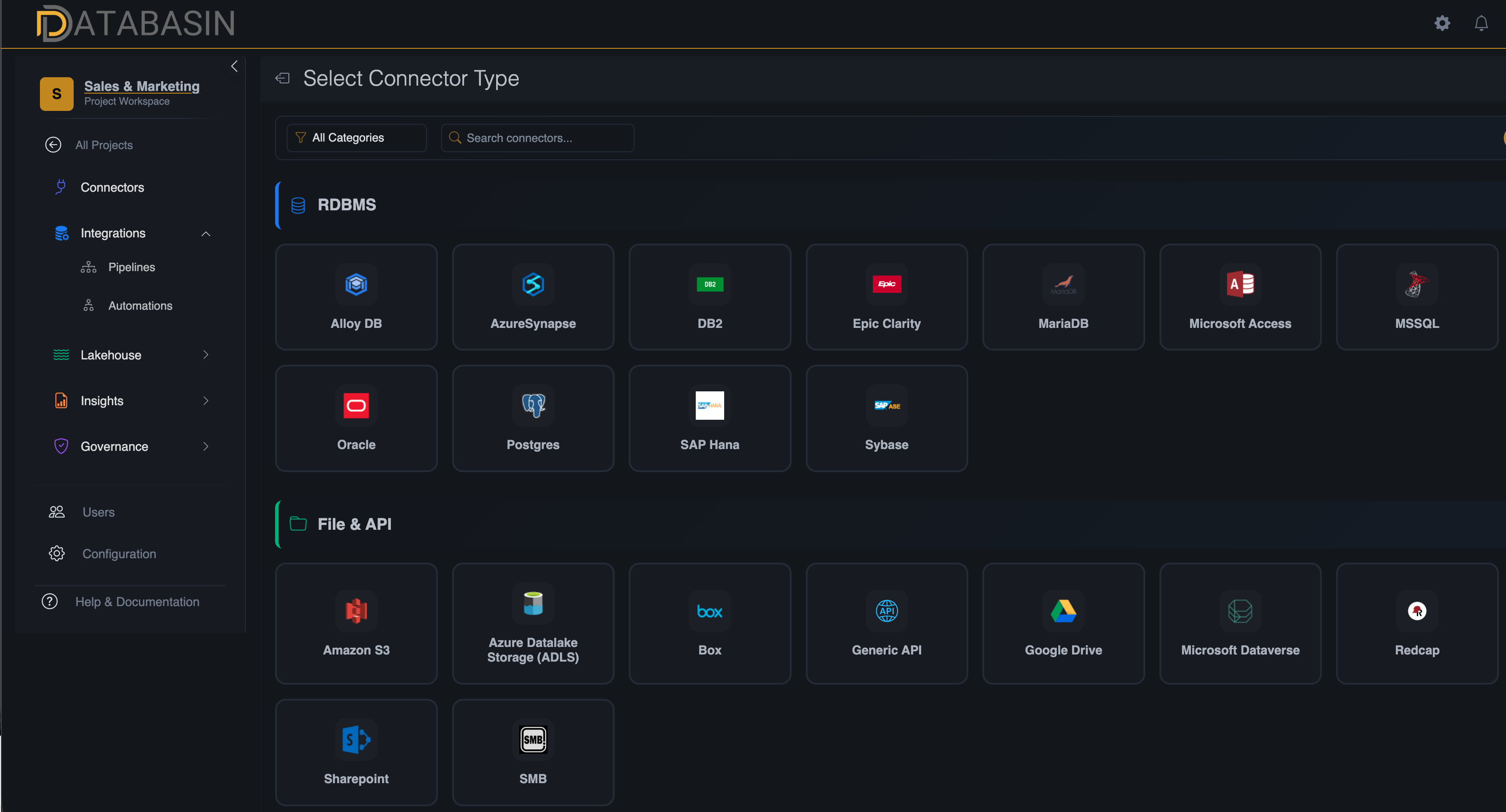
Task: Click the Automations icon in sidebar
Action: coord(88,305)
